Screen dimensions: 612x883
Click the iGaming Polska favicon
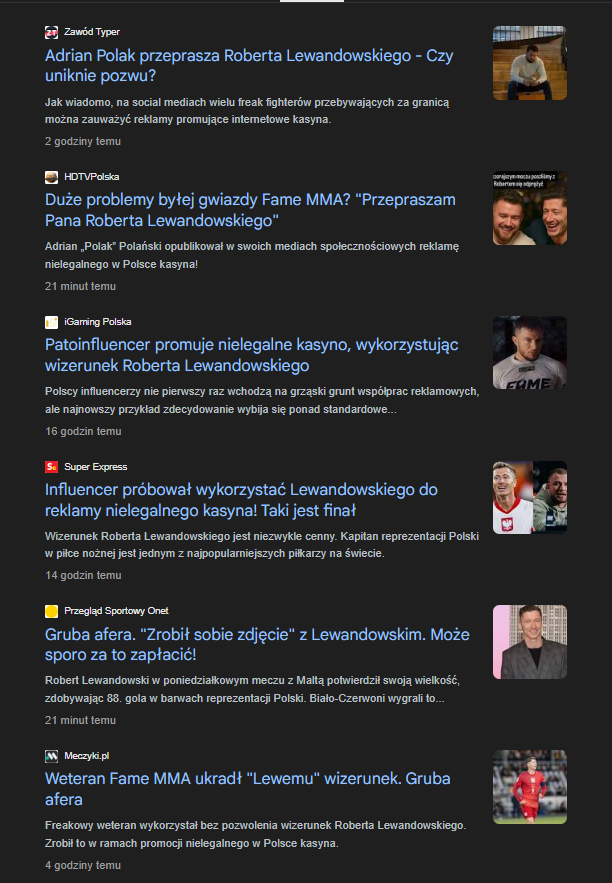51,322
